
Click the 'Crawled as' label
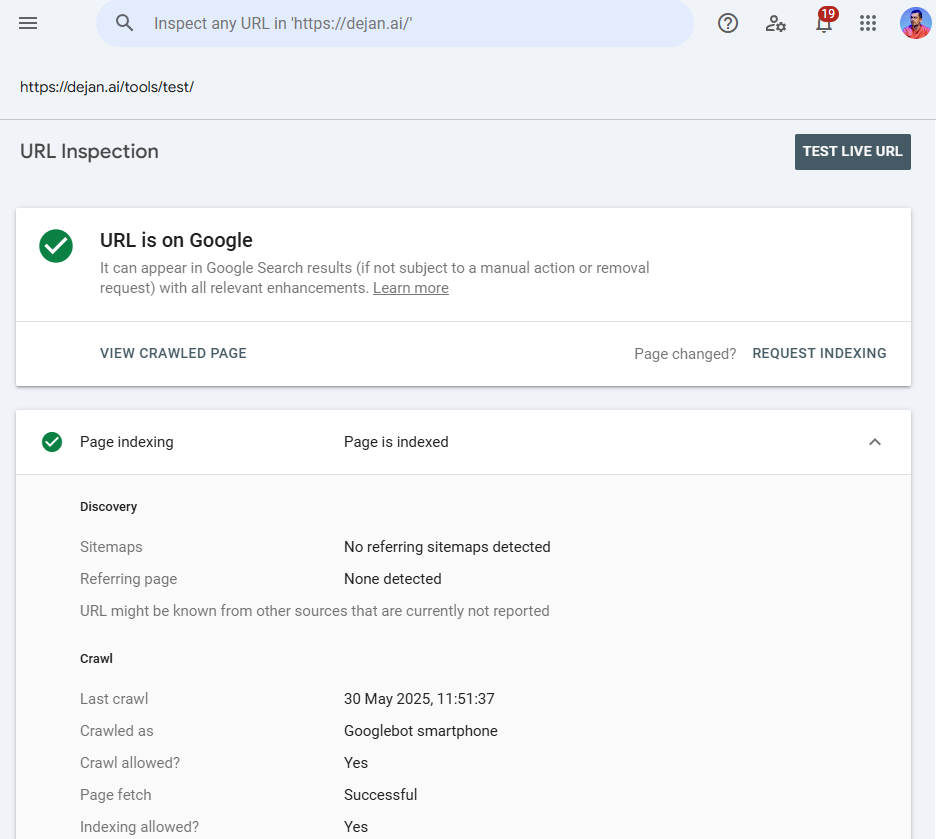click(116, 731)
